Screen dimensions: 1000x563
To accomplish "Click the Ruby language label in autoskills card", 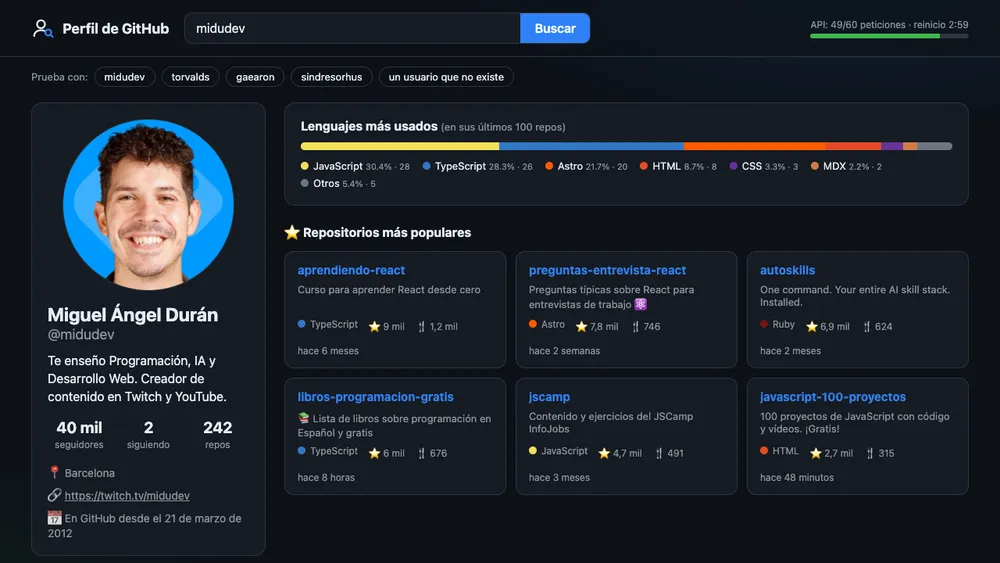I will pyautogui.click(x=783, y=325).
